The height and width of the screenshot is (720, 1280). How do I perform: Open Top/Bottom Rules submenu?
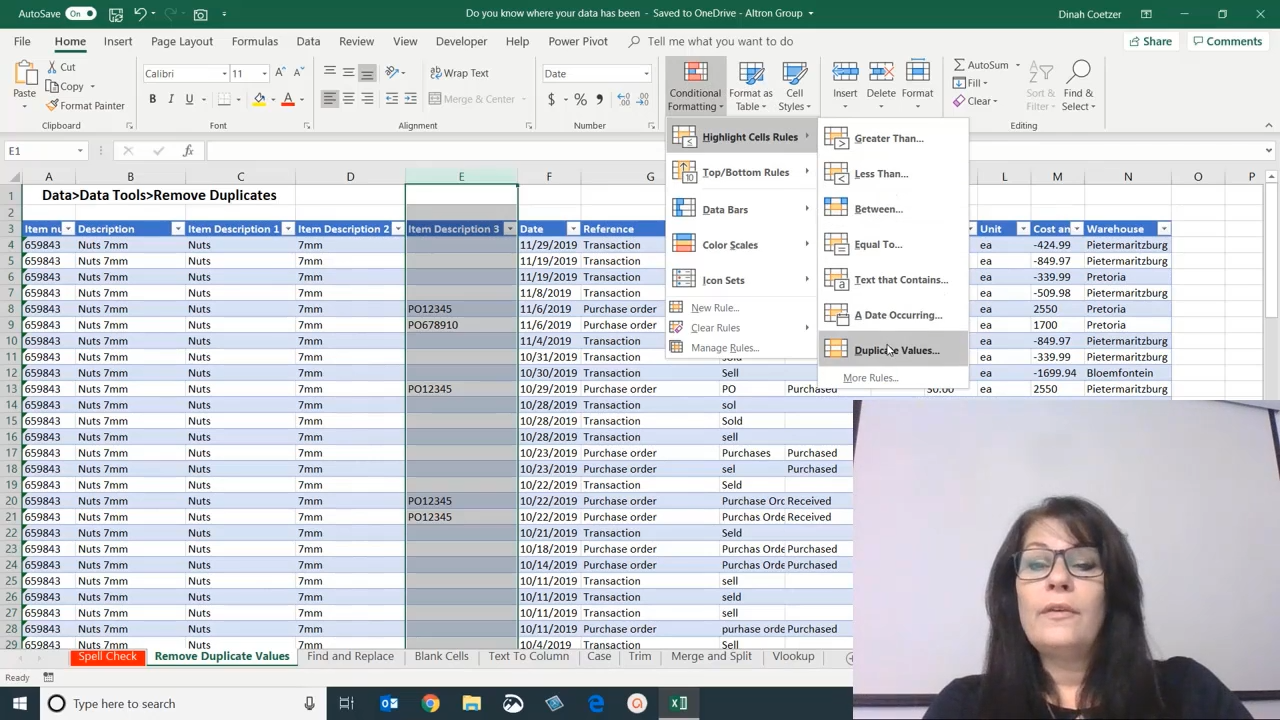(741, 172)
